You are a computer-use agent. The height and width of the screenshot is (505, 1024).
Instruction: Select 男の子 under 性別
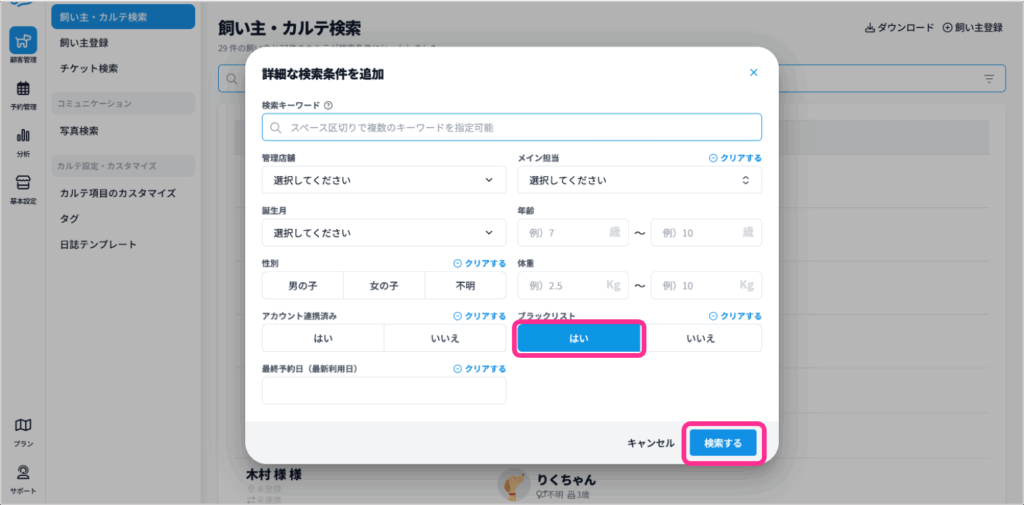(x=302, y=286)
